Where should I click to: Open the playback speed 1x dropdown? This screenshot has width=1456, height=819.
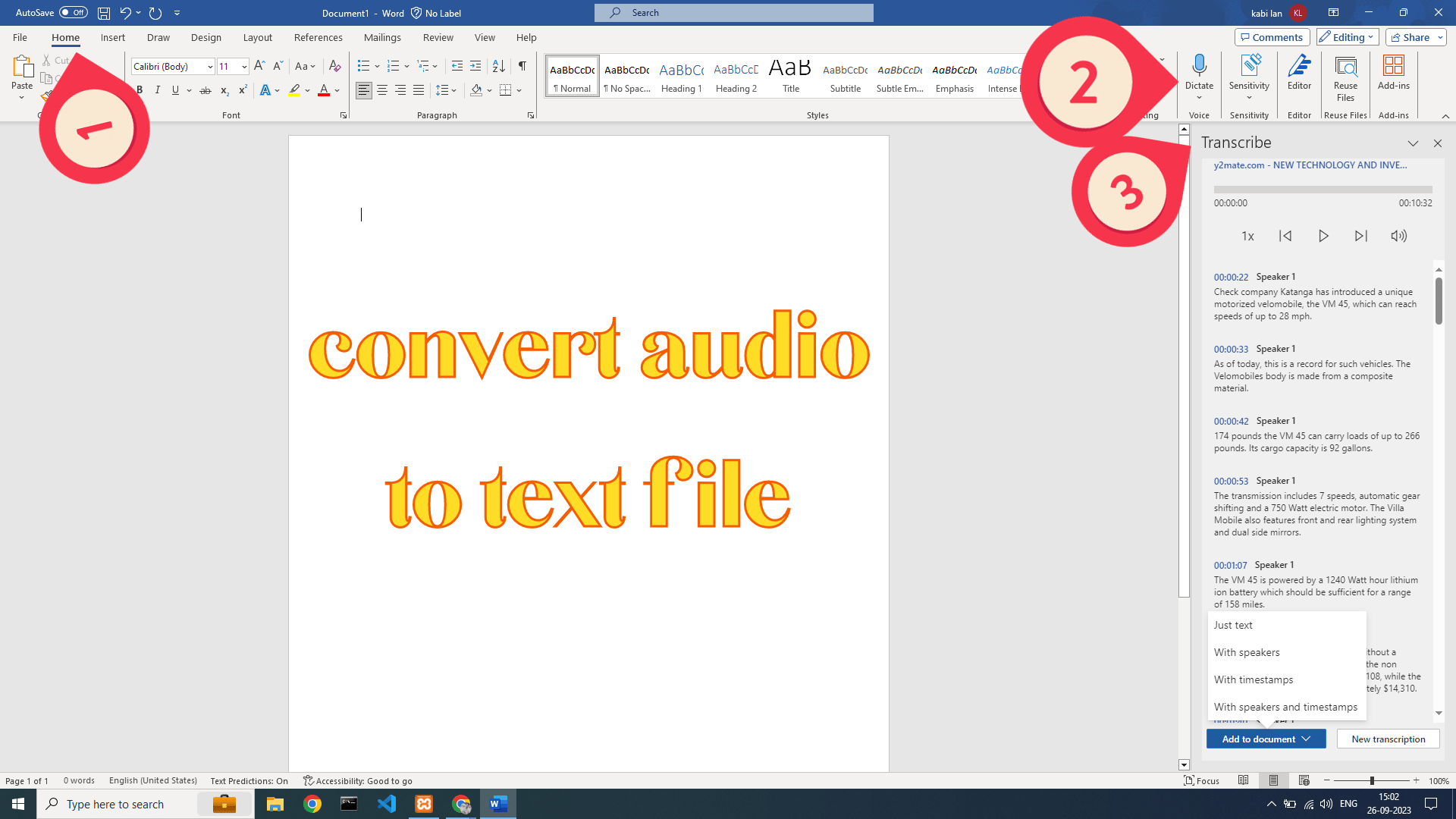(1247, 236)
